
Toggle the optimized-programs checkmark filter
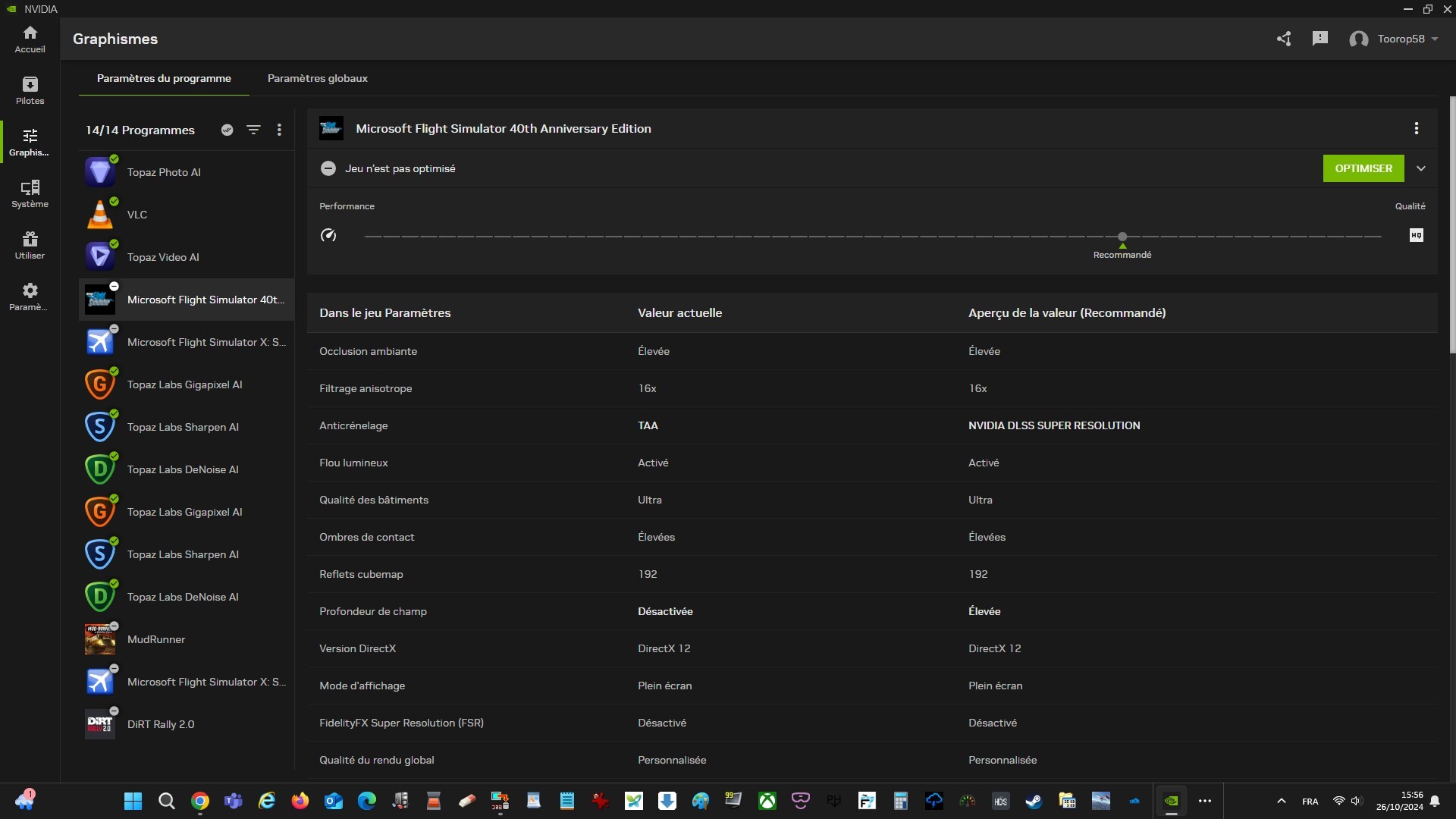pos(227,130)
